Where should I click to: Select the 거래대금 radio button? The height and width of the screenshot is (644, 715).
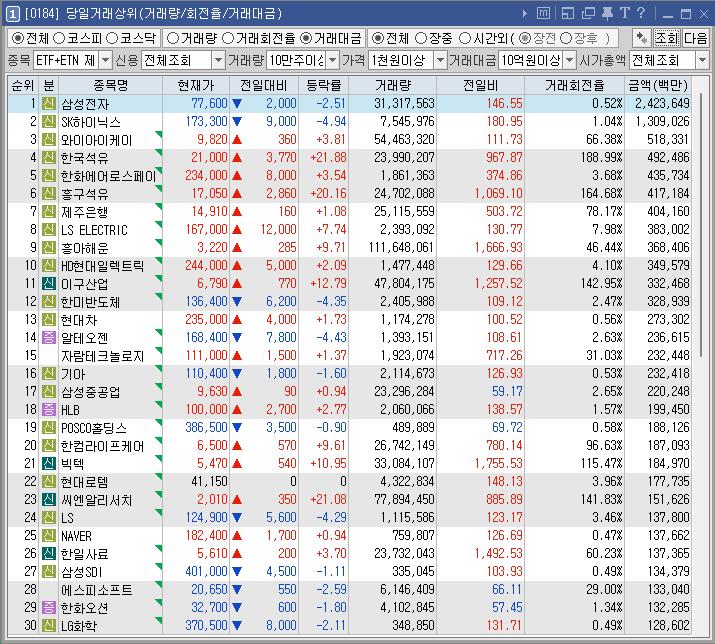(x=306, y=38)
